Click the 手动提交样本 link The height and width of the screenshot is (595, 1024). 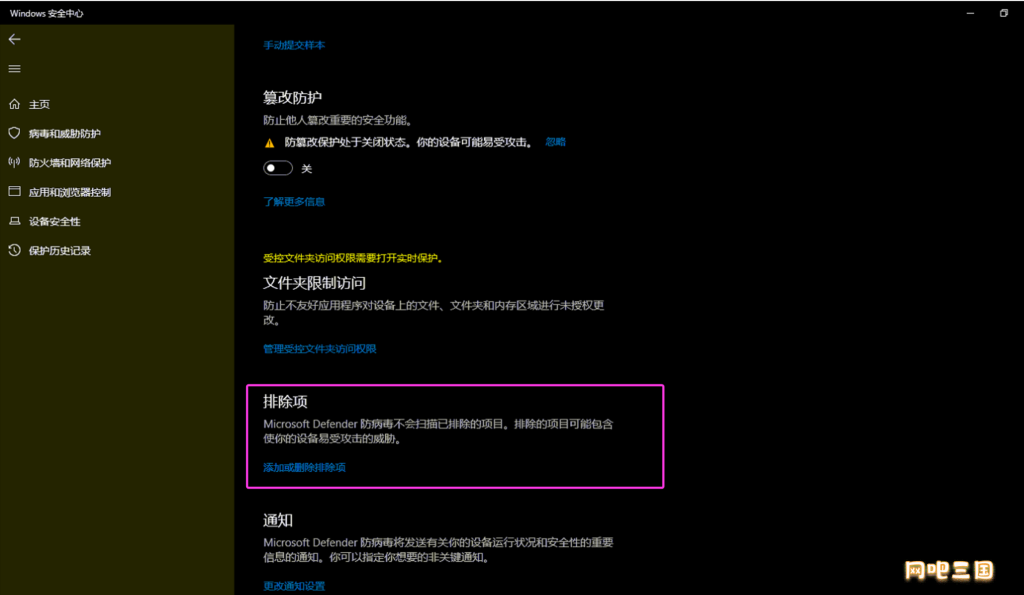click(294, 45)
